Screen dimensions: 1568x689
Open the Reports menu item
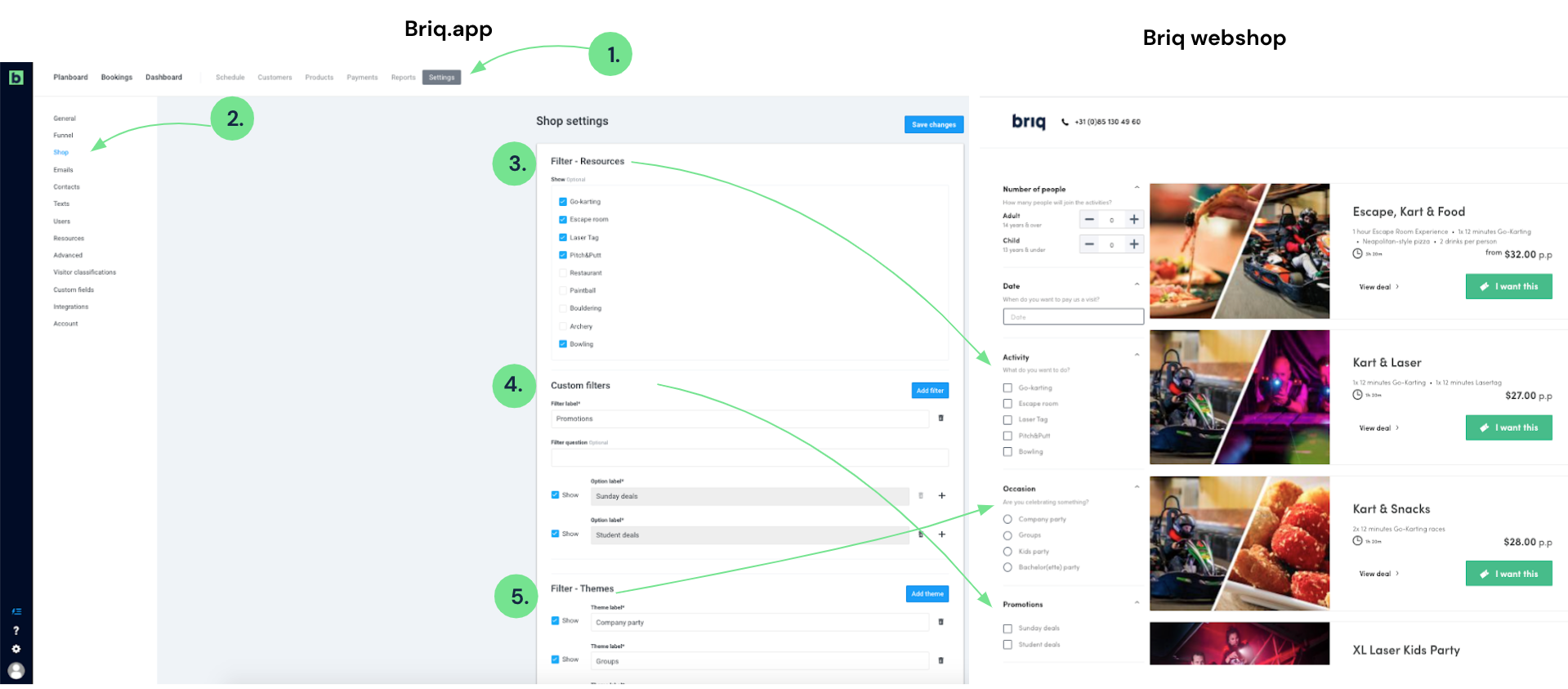tap(403, 78)
